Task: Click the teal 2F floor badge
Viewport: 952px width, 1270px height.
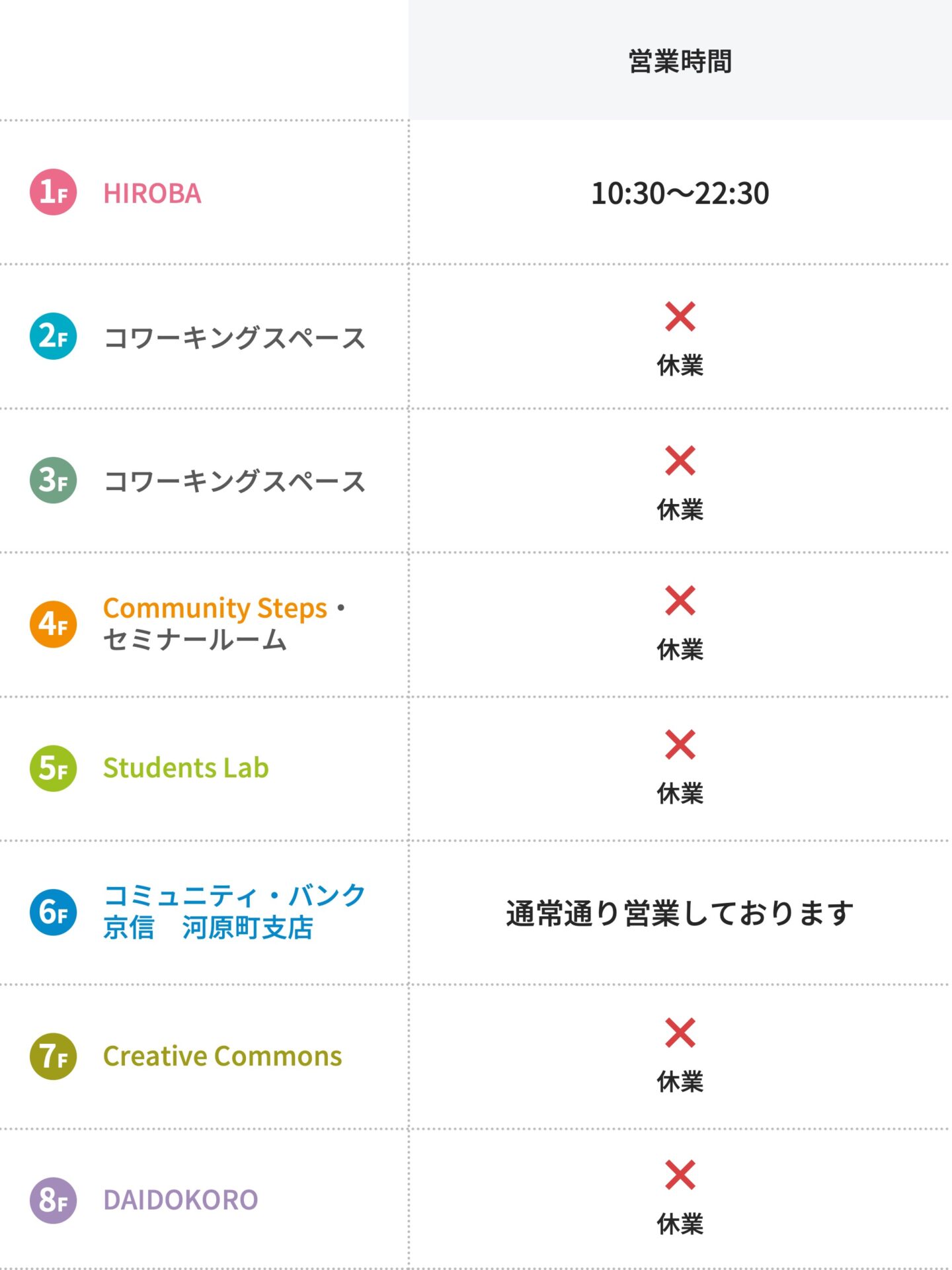Action: pos(53,336)
